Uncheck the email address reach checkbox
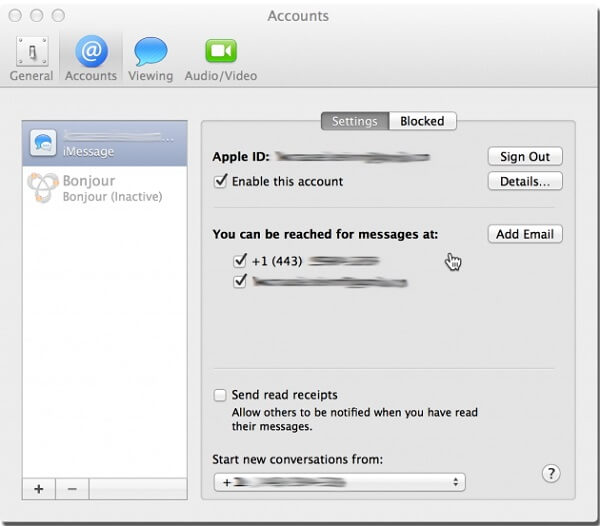 tap(239, 282)
